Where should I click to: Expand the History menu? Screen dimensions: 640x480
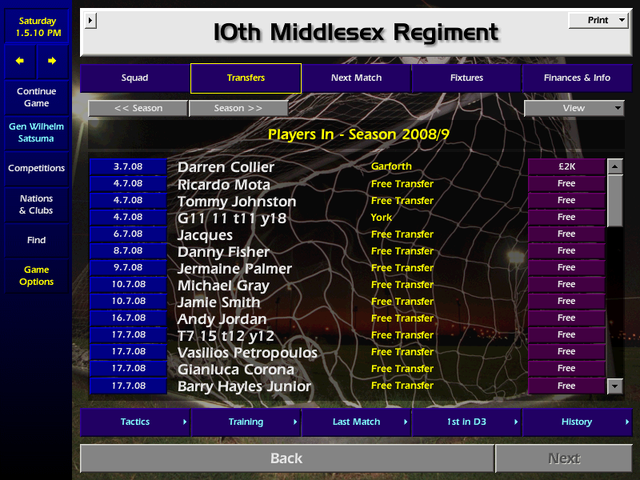(x=577, y=422)
